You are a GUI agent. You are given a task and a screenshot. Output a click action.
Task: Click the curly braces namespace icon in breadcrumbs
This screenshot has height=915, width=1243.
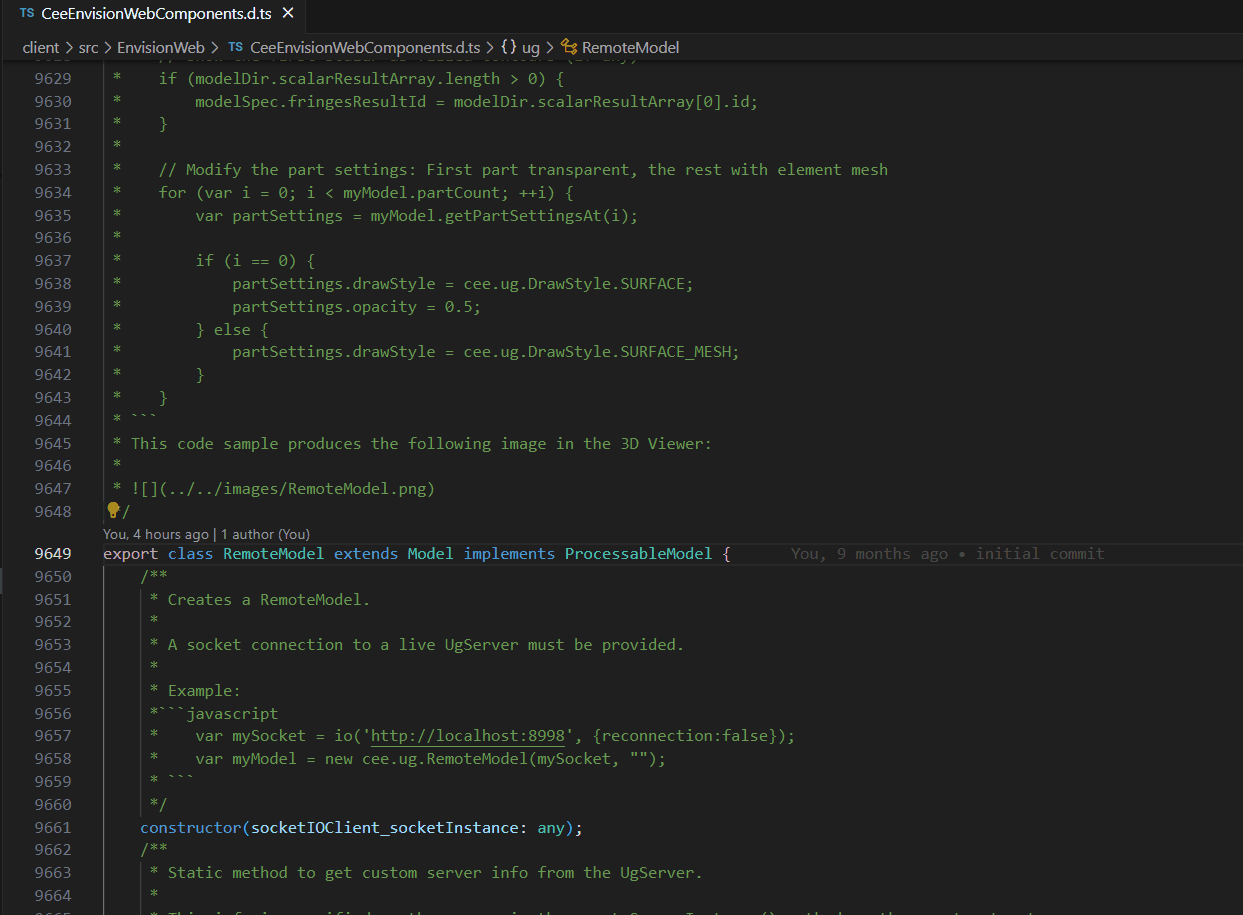click(x=508, y=47)
